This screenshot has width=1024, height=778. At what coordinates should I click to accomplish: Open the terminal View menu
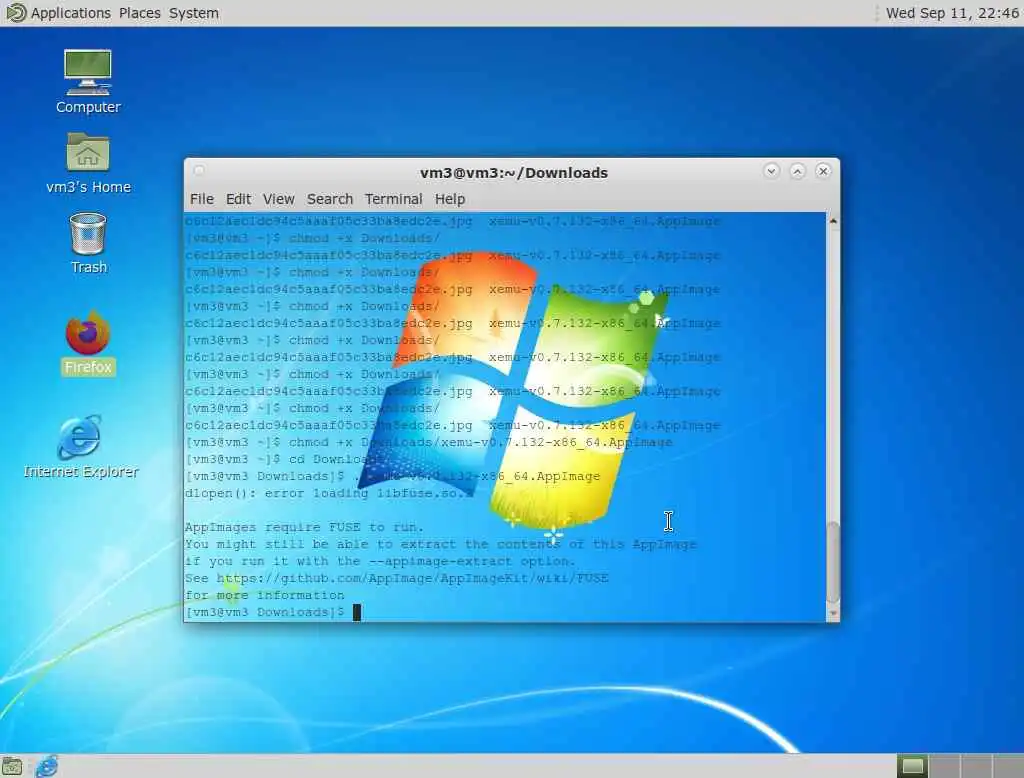pos(279,199)
